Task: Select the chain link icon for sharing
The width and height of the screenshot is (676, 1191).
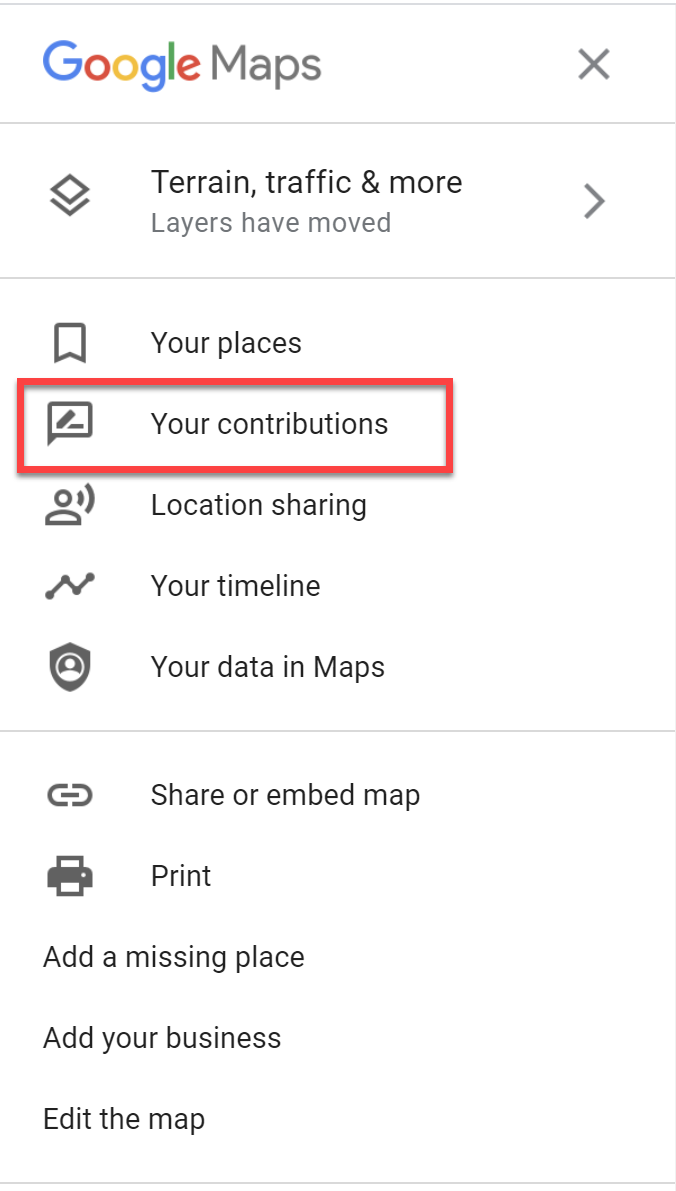Action: (x=69, y=794)
